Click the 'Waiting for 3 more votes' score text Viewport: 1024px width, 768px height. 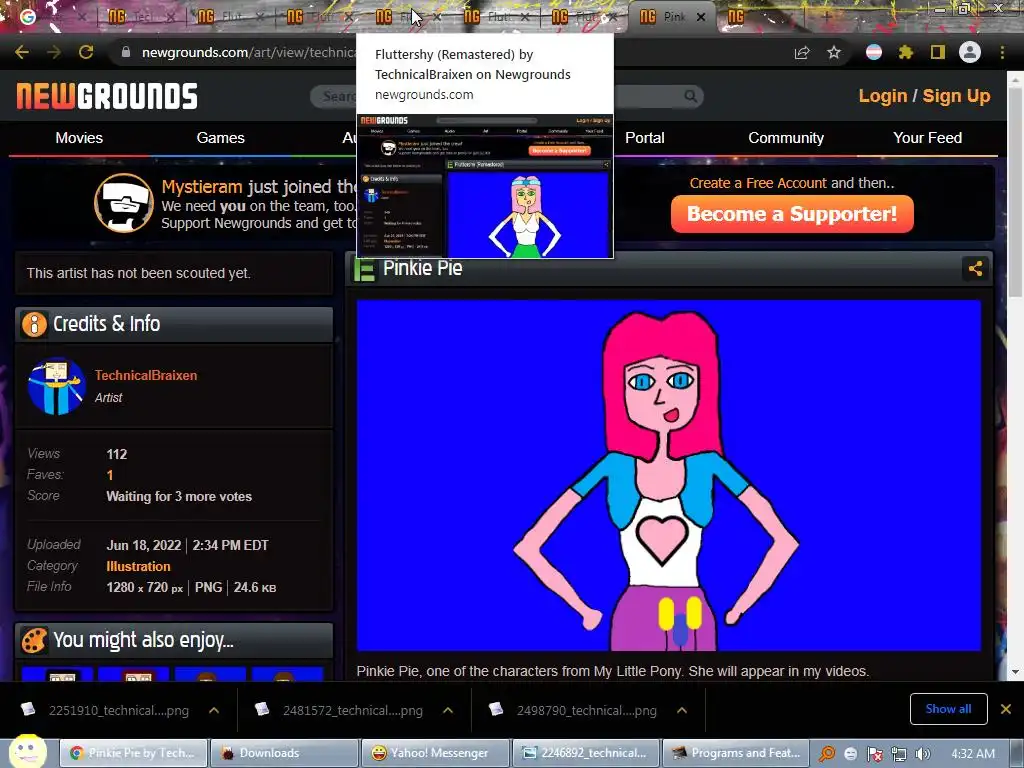179,496
